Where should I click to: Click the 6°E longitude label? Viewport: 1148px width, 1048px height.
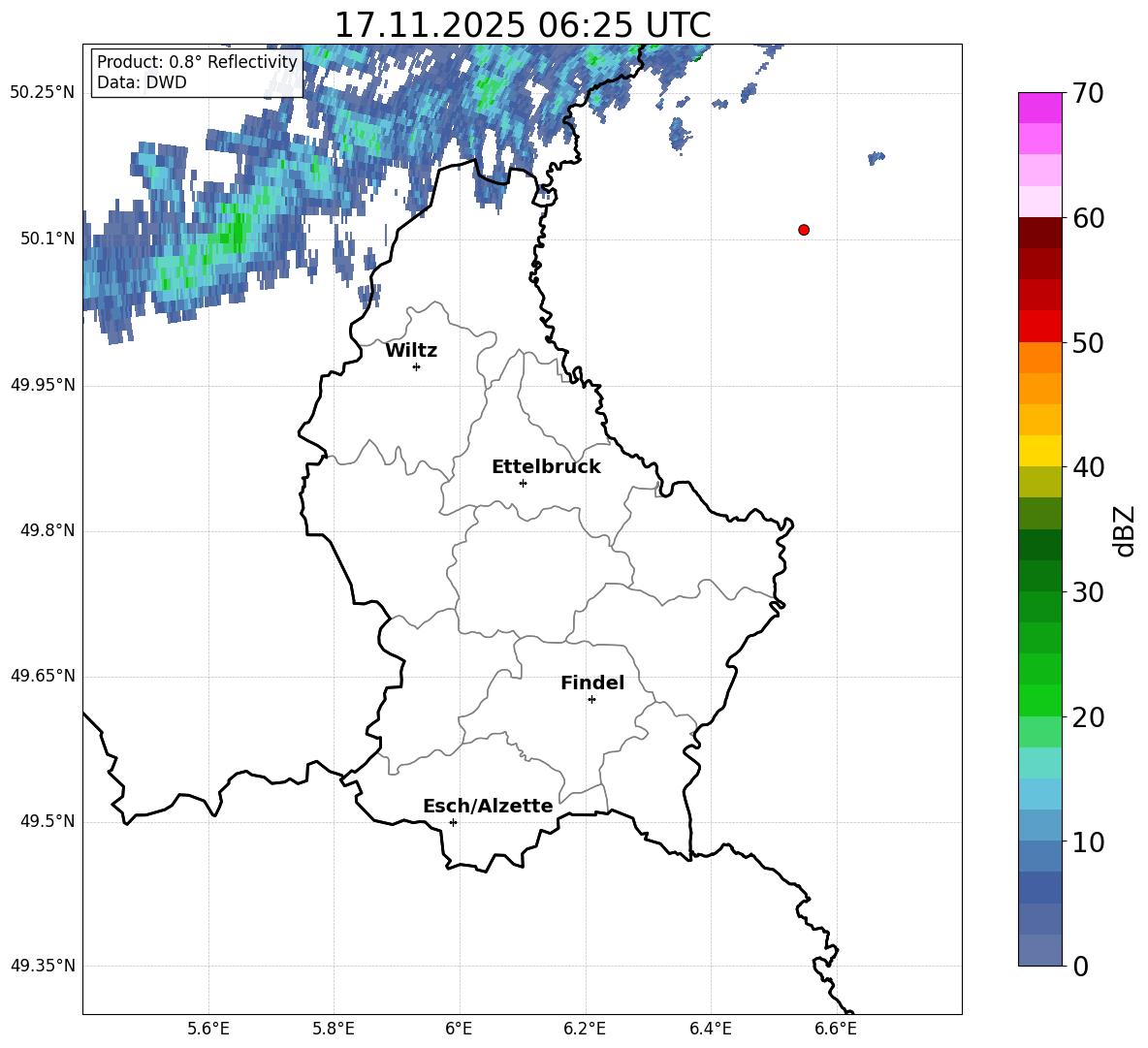pos(459,1029)
